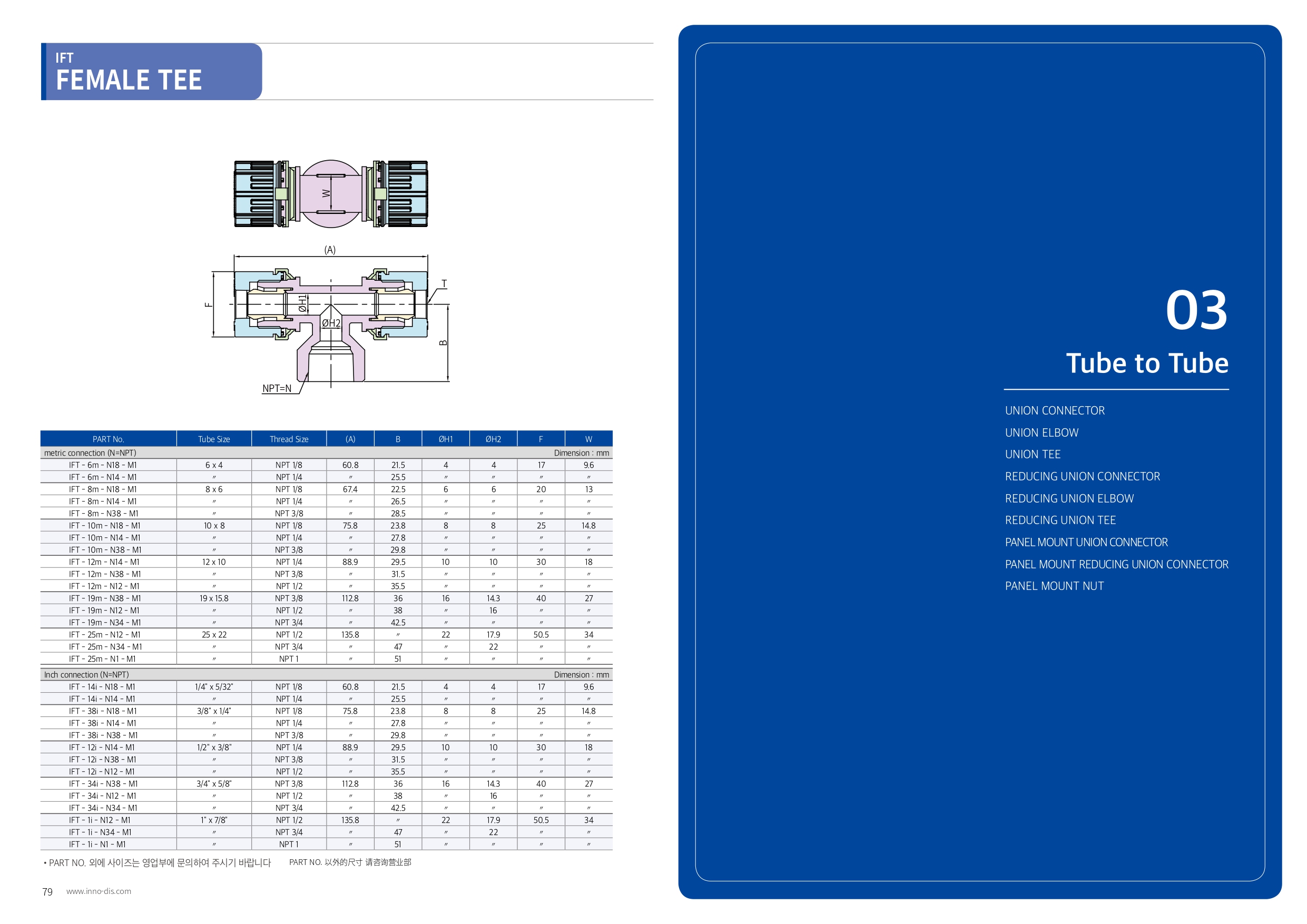Click the Tube to Tube chapter heading

1146,363
